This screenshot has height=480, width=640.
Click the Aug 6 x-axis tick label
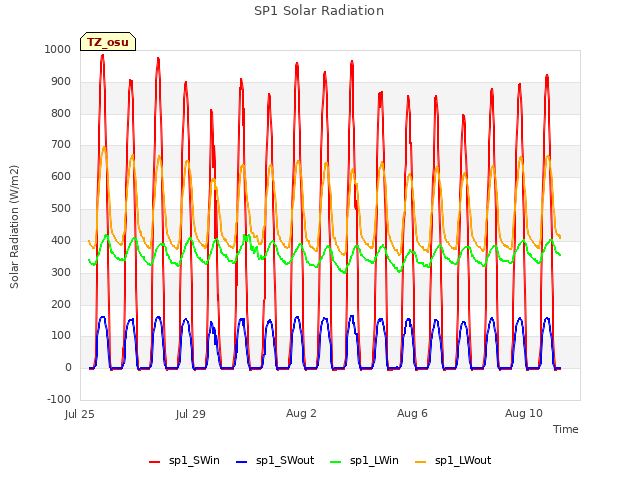click(x=412, y=413)
